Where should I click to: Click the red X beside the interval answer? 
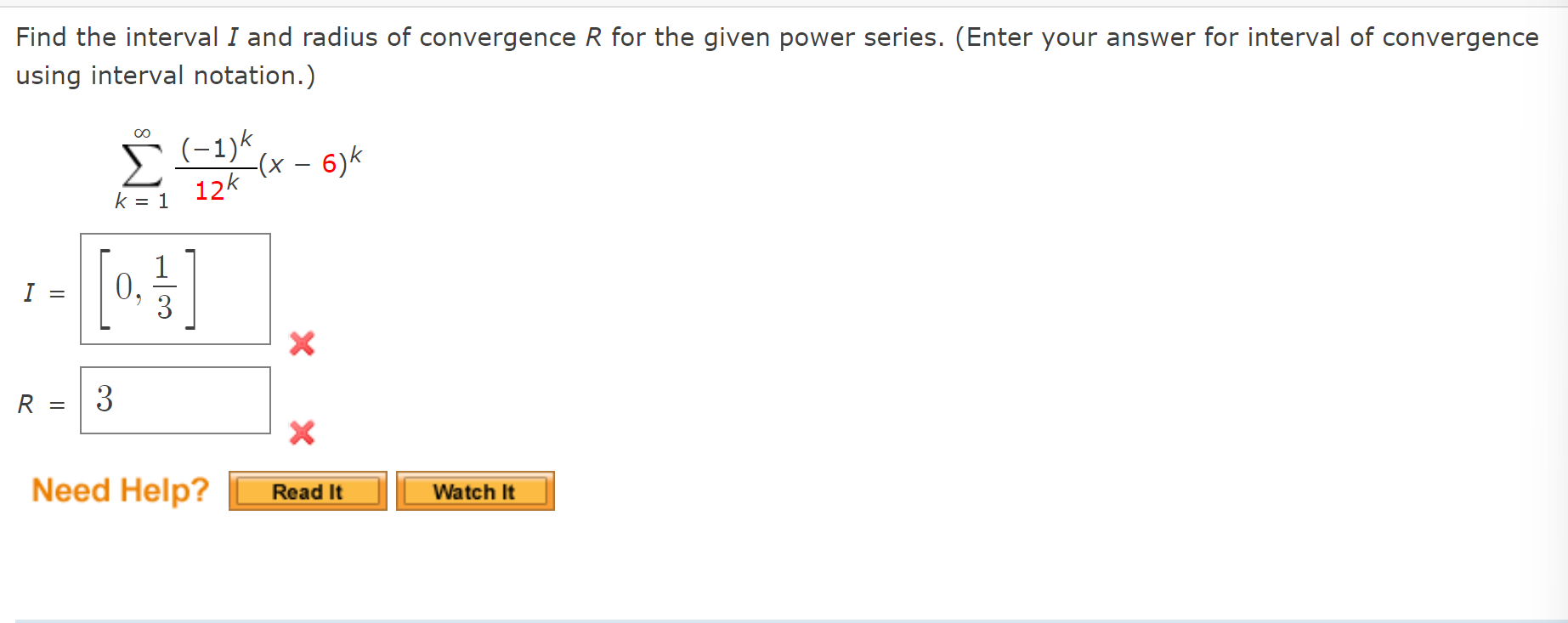(x=302, y=343)
